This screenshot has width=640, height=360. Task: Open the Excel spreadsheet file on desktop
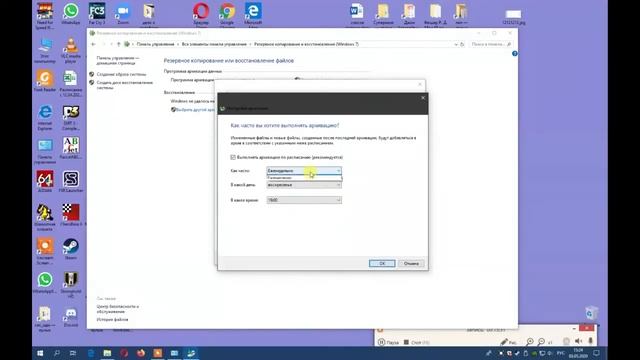coord(71,83)
